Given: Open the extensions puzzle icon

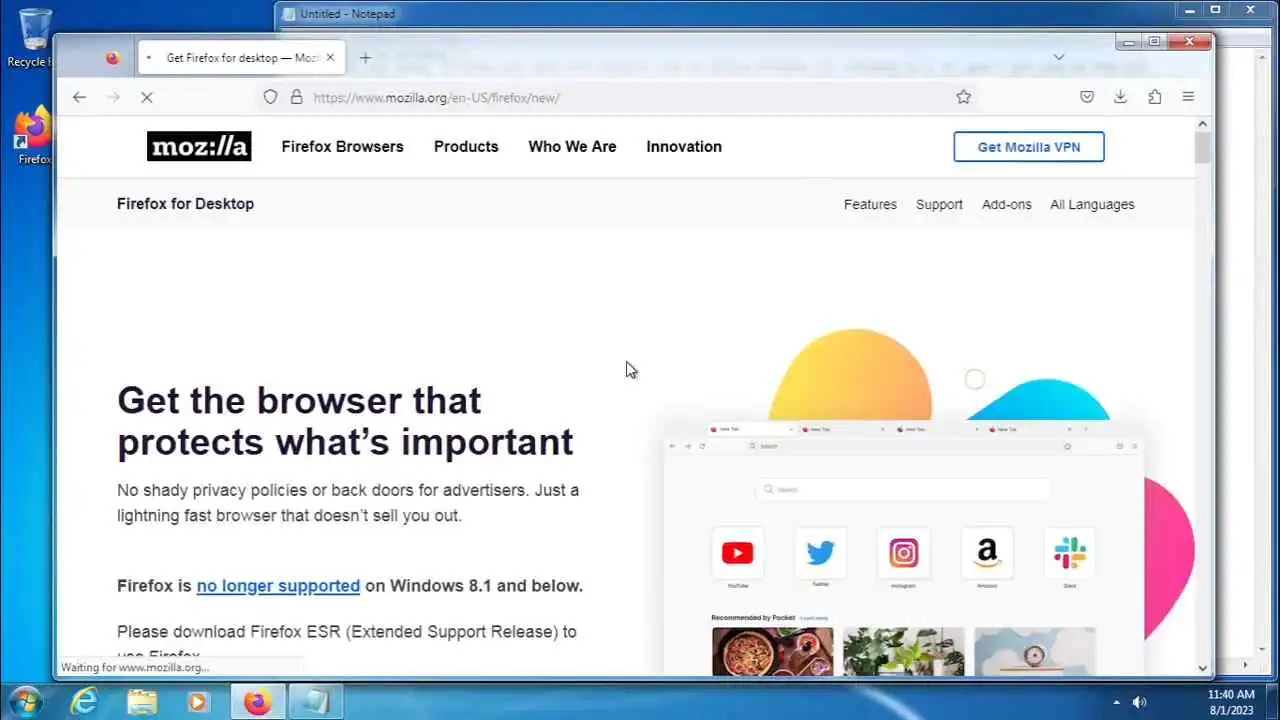Looking at the screenshot, I should pos(1154,97).
